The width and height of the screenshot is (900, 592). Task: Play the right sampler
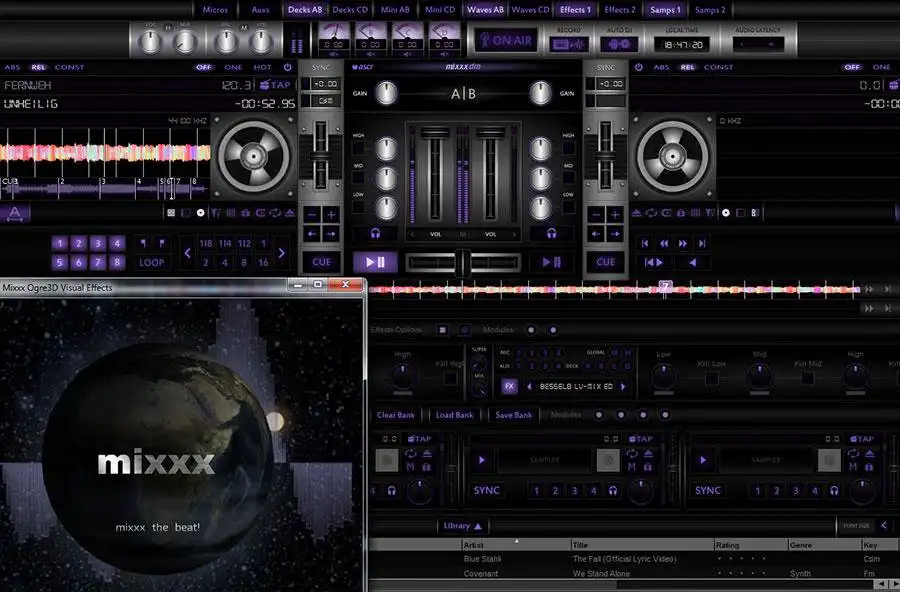(x=703, y=460)
